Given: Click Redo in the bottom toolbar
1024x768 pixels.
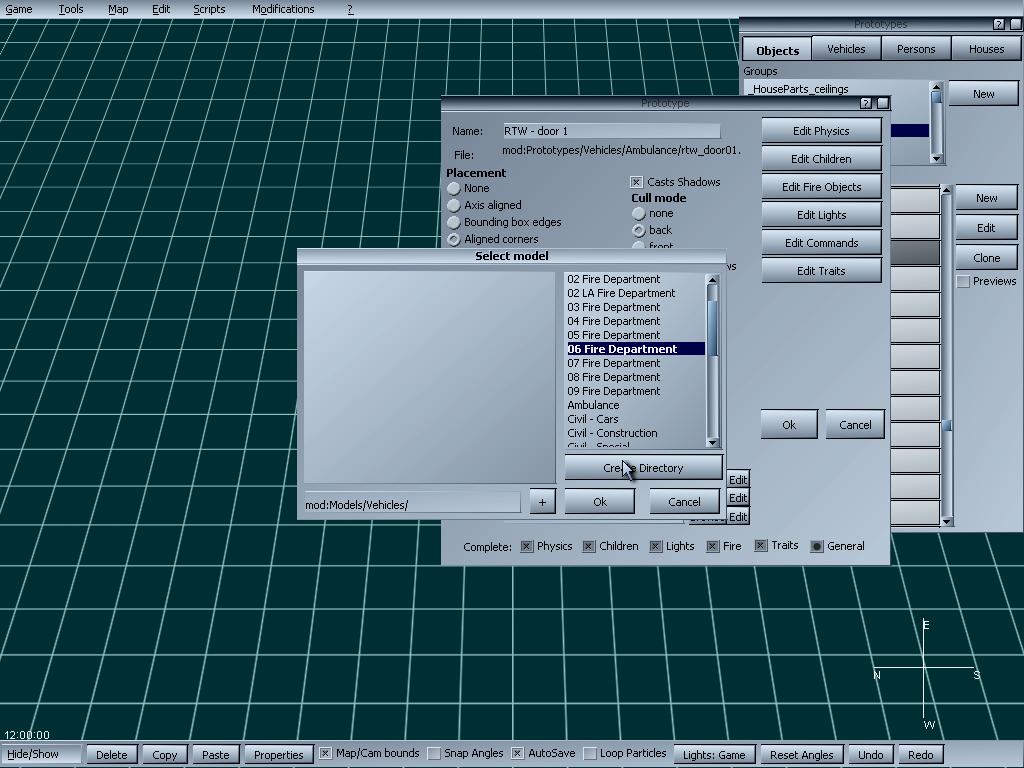Looking at the screenshot, I should (920, 754).
